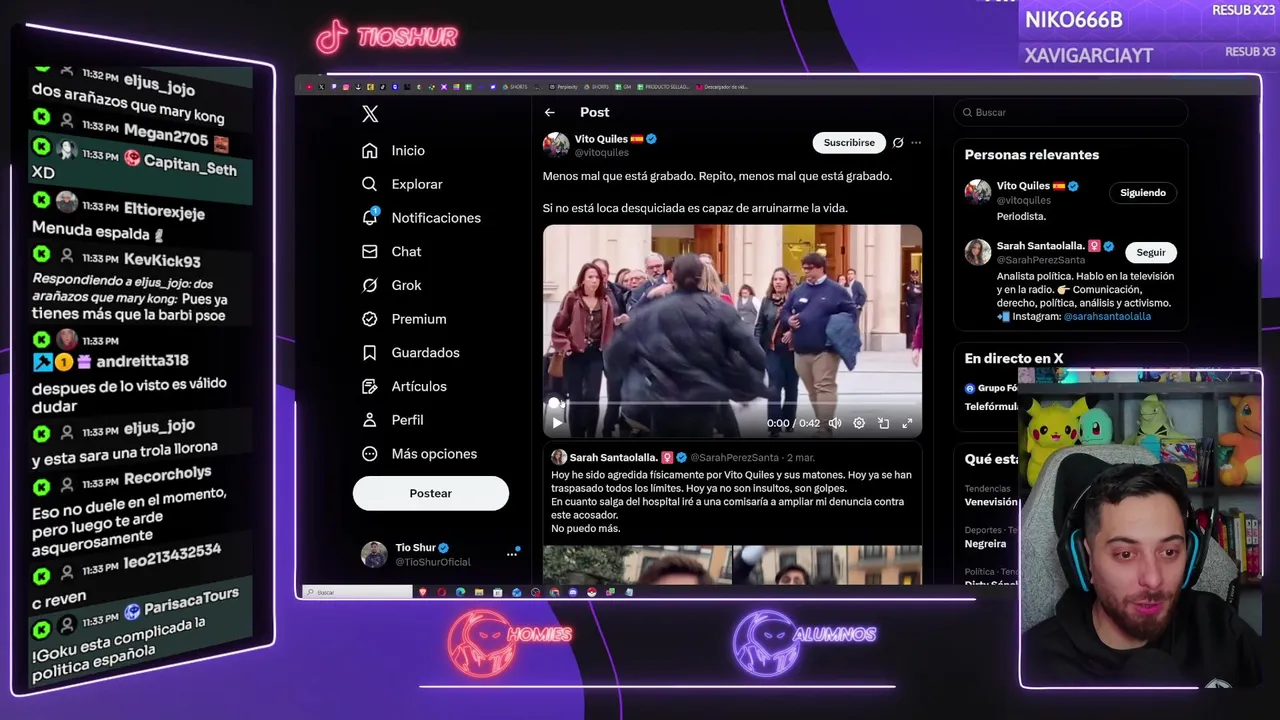Screen dimensions: 1280x720
Task: Click the Buscar search field on X
Action: (1070, 112)
